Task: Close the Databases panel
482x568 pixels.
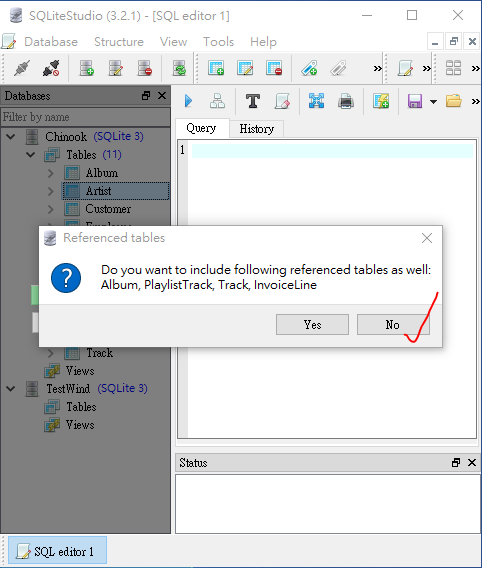Action: click(x=162, y=96)
